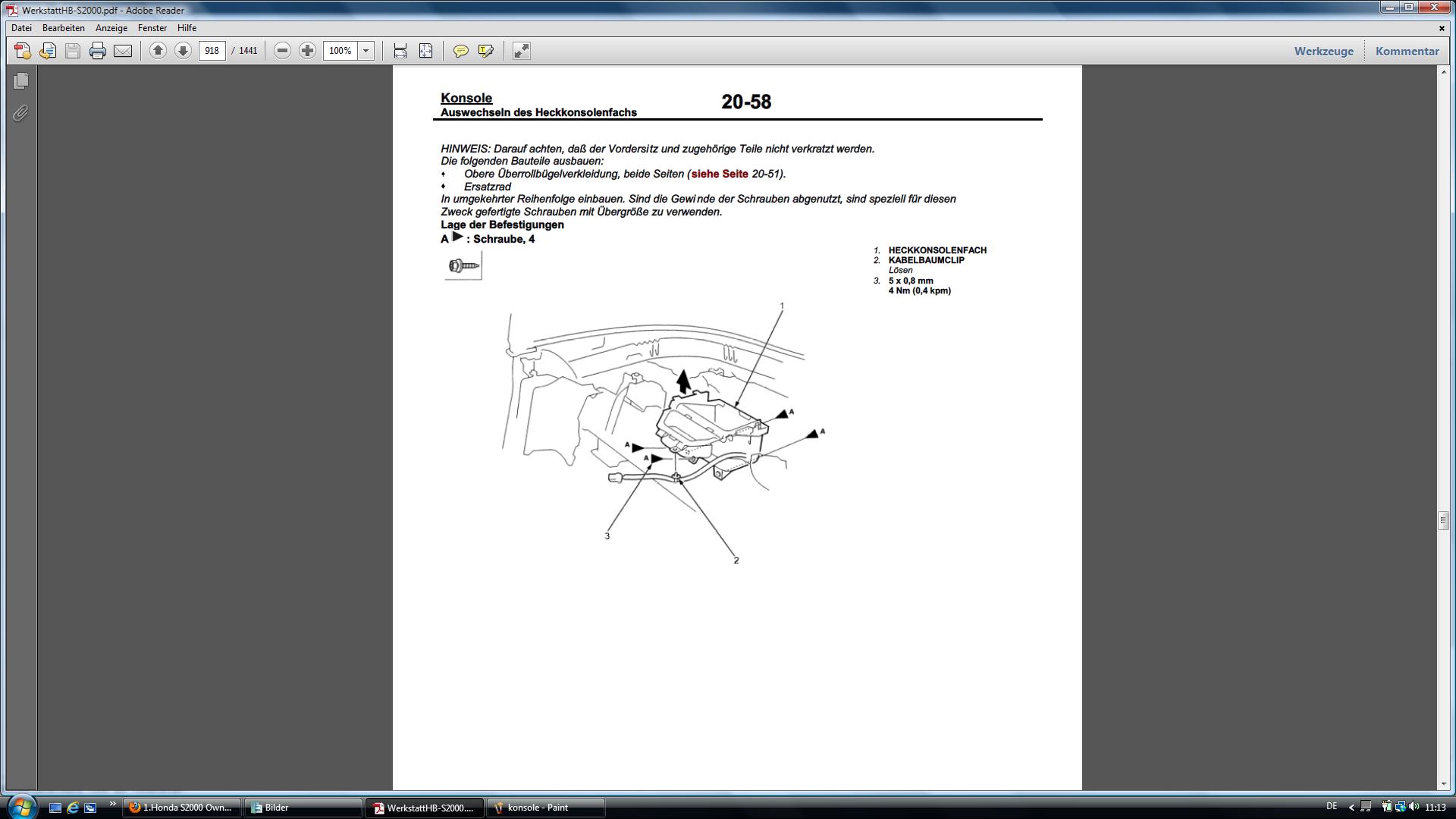Screen dimensions: 1456x819
Task: Show the attachments paperclip panel
Action: (x=20, y=114)
